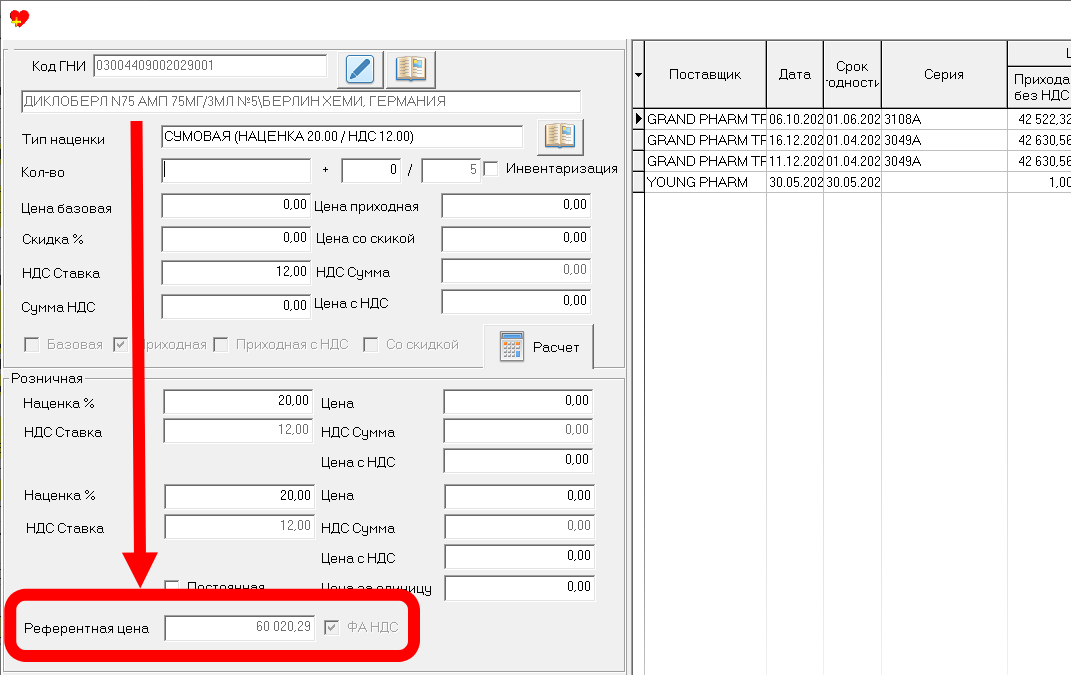Click the Кол-во pack size field showing 5
1071x675 pixels.
point(451,171)
